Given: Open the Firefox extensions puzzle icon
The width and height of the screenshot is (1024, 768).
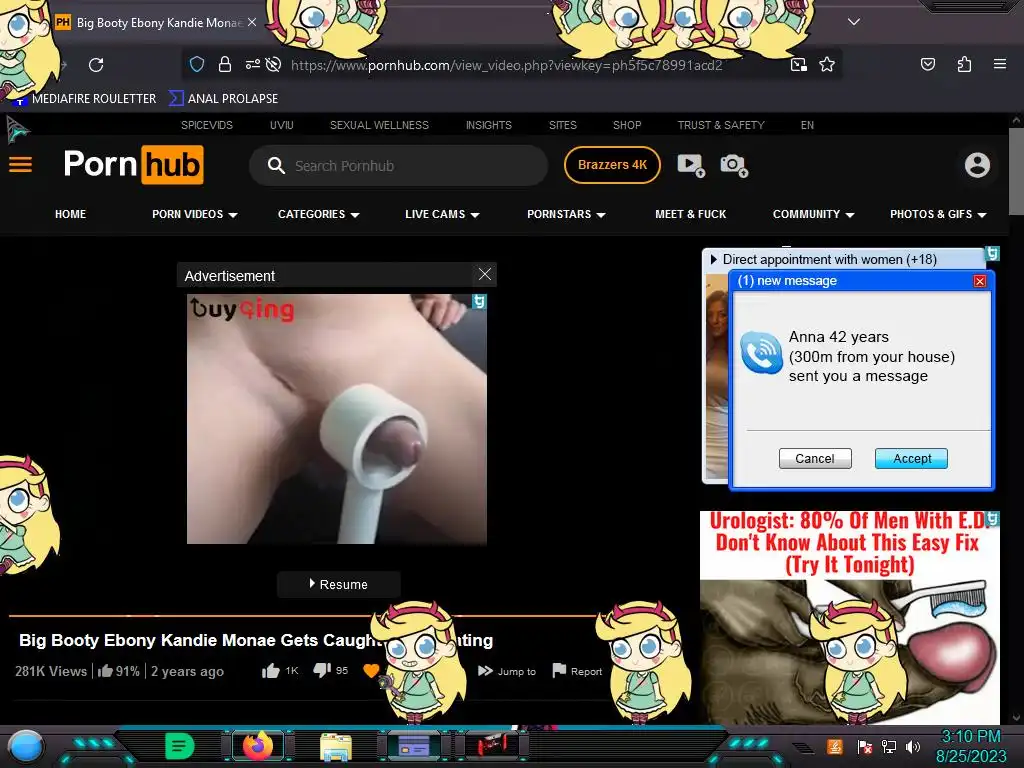Looking at the screenshot, I should click(x=964, y=64).
